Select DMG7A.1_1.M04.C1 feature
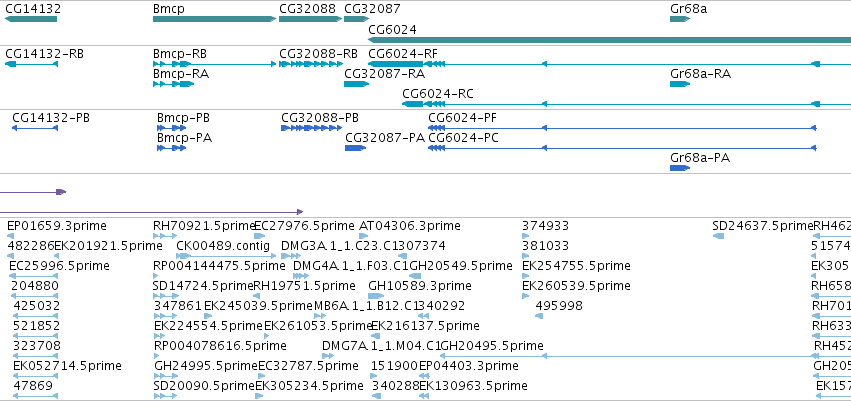The width and height of the screenshot is (851, 401). (329, 357)
